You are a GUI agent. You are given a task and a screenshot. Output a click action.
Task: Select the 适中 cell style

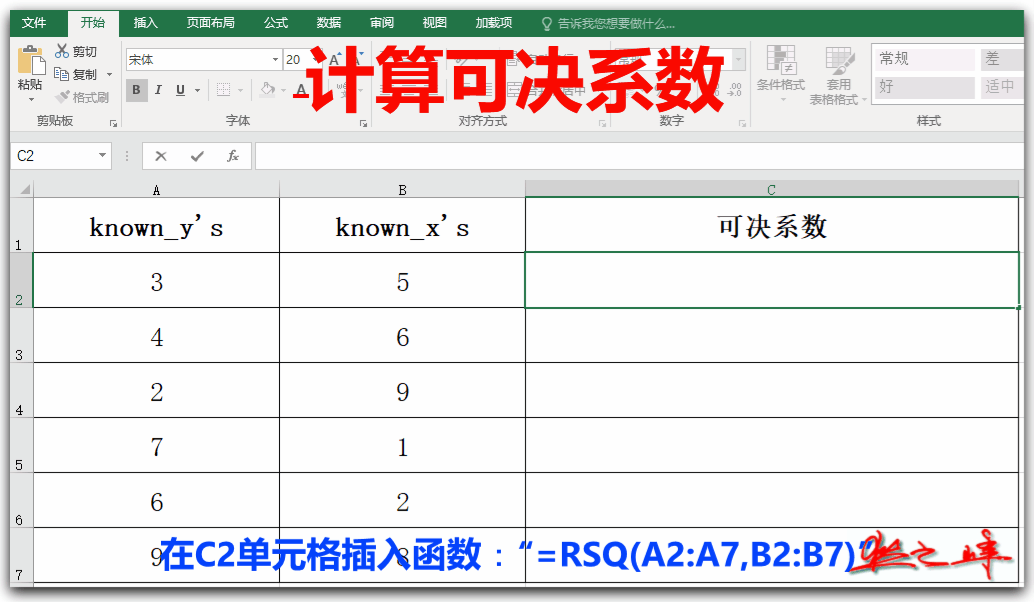pyautogui.click(x=1002, y=86)
